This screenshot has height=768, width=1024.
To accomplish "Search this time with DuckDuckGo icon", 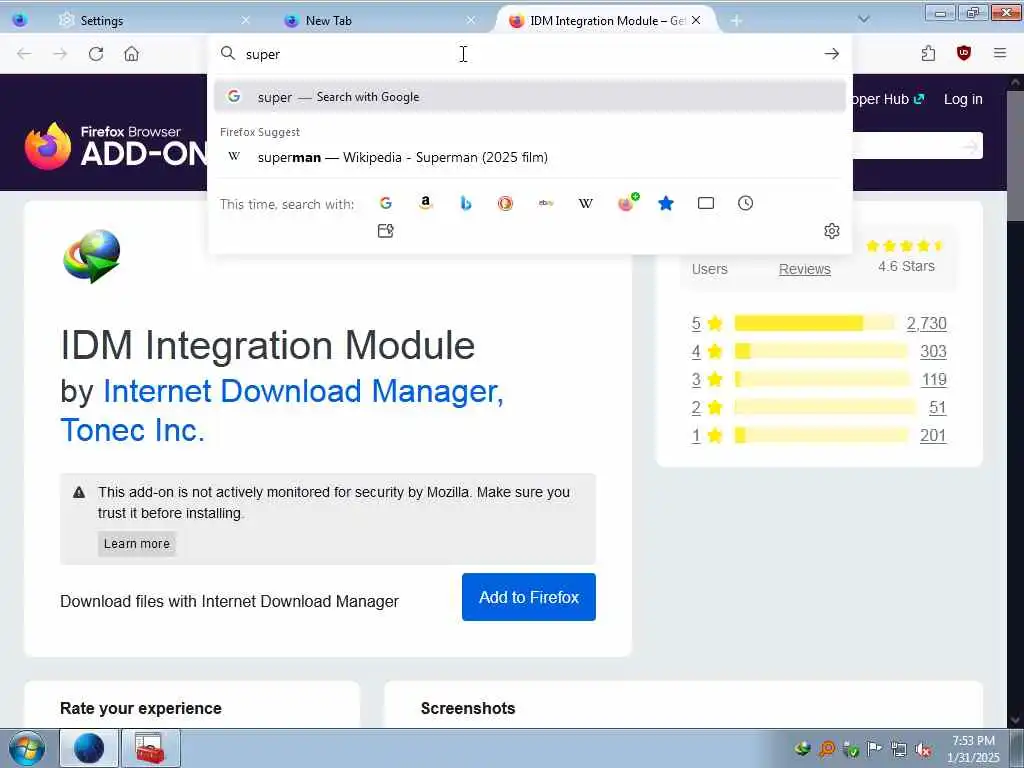I will pyautogui.click(x=505, y=203).
